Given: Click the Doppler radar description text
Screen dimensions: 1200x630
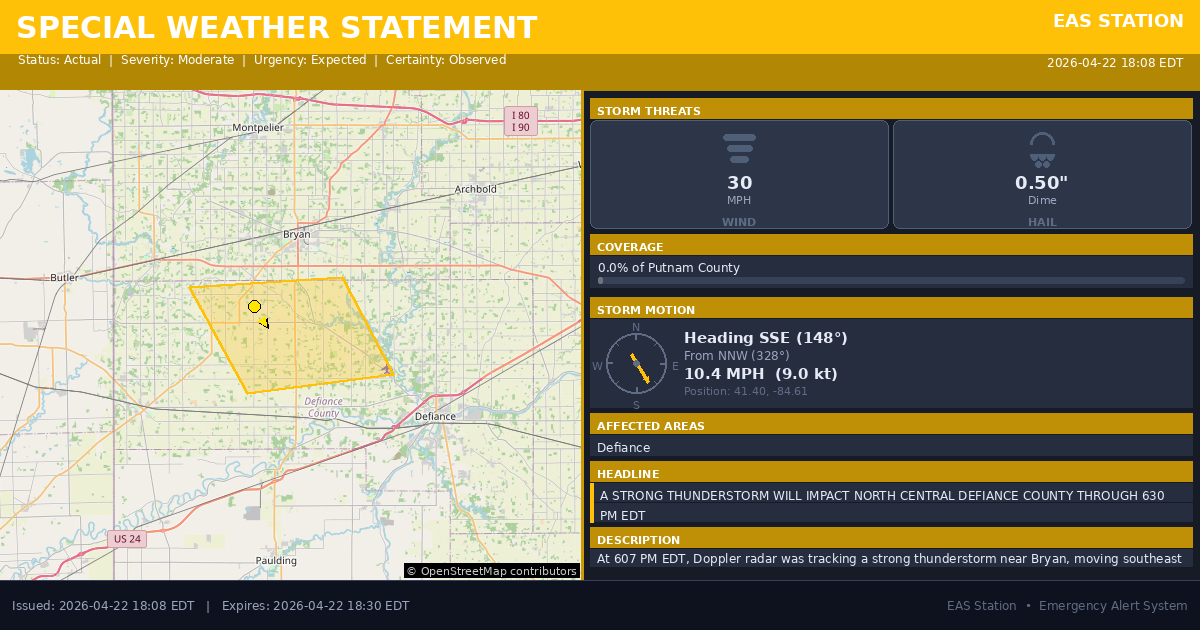Looking at the screenshot, I should [889, 558].
